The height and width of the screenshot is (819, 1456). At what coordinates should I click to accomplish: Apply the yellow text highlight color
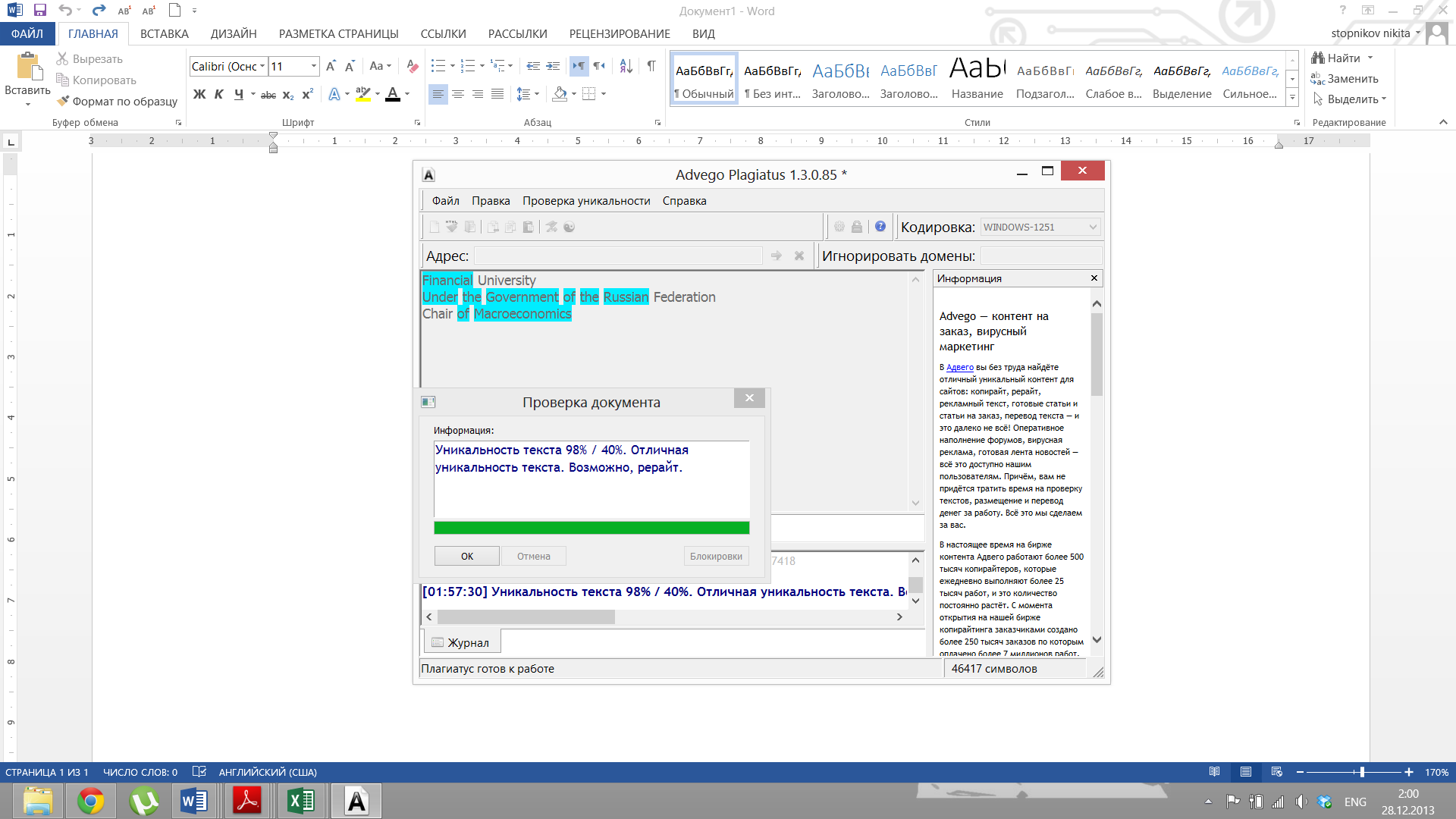(363, 94)
